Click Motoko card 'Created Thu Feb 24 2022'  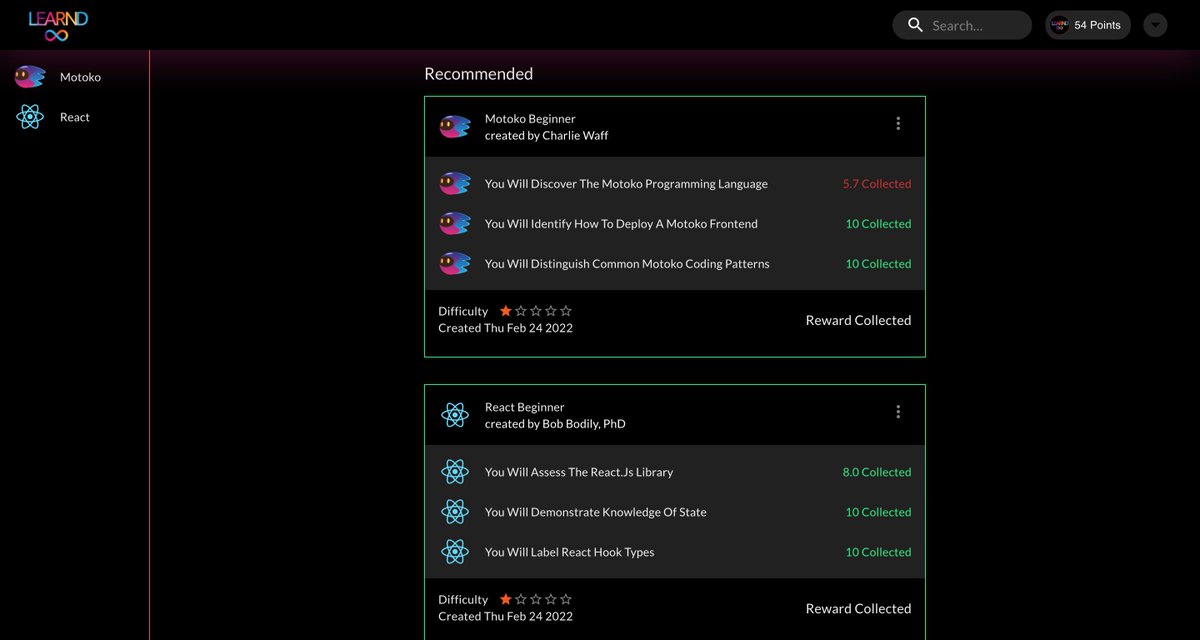click(x=505, y=328)
